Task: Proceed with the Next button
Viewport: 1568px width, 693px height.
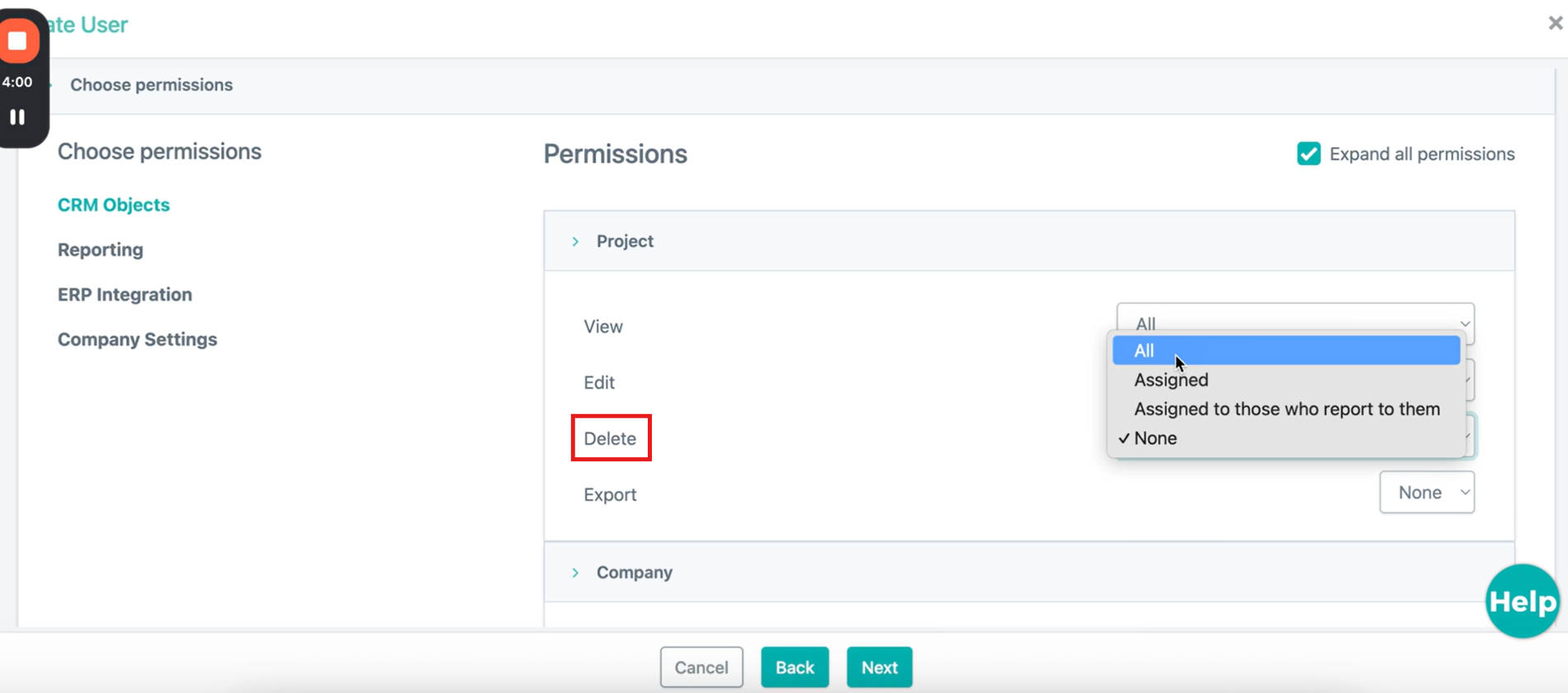Action: [x=880, y=667]
